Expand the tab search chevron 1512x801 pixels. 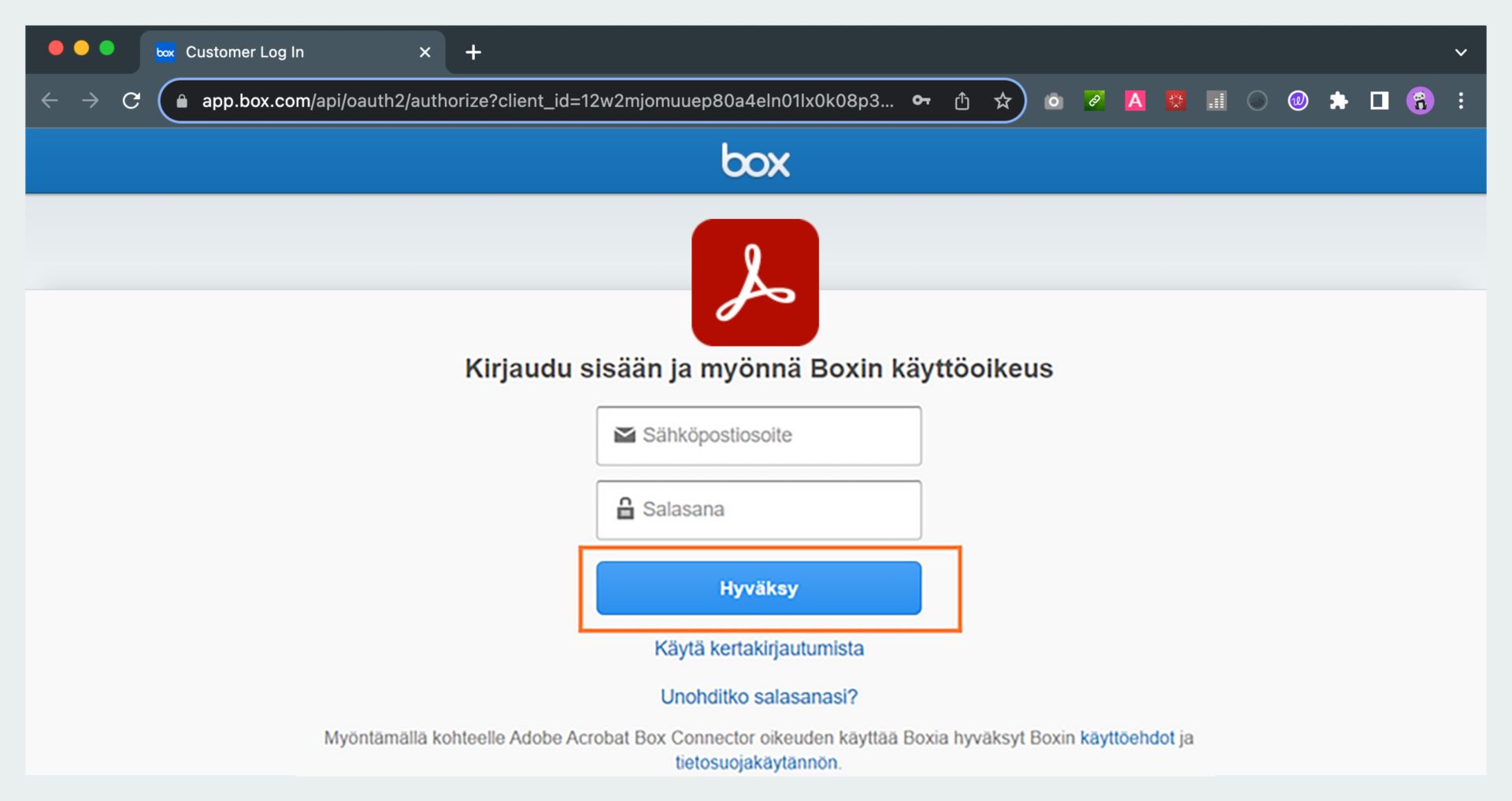point(1461,53)
